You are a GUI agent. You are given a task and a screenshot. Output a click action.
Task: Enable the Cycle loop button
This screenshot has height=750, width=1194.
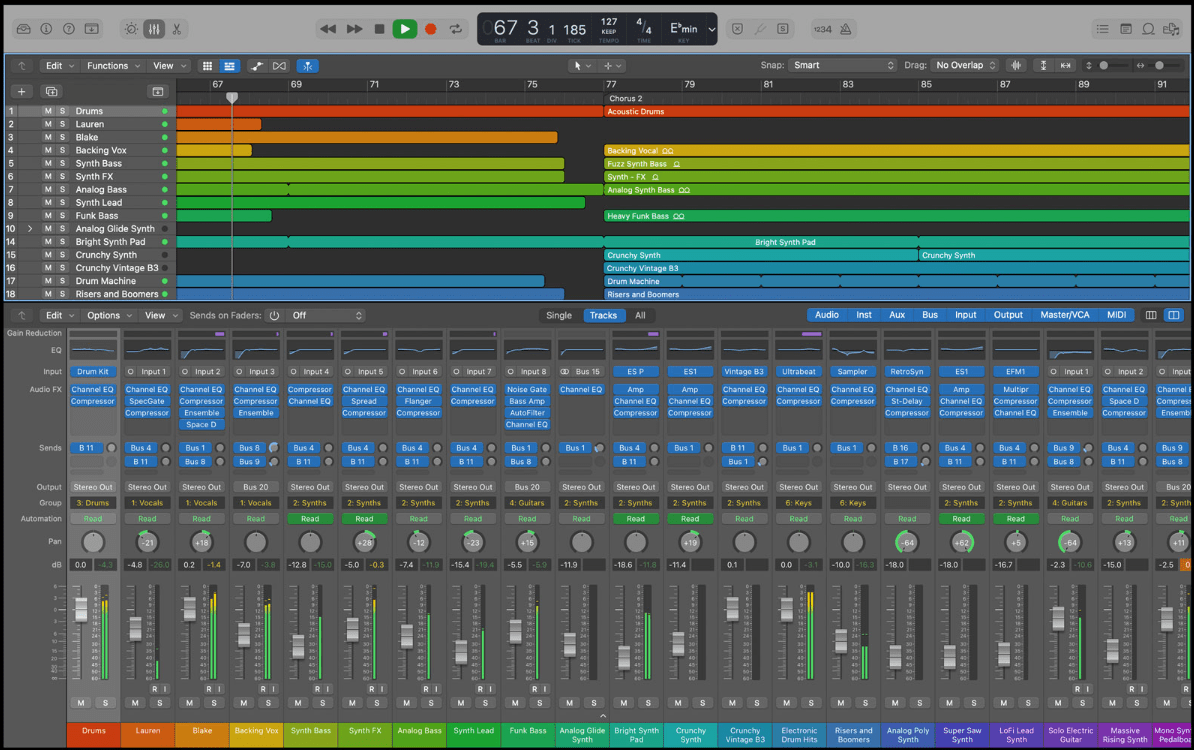point(457,29)
